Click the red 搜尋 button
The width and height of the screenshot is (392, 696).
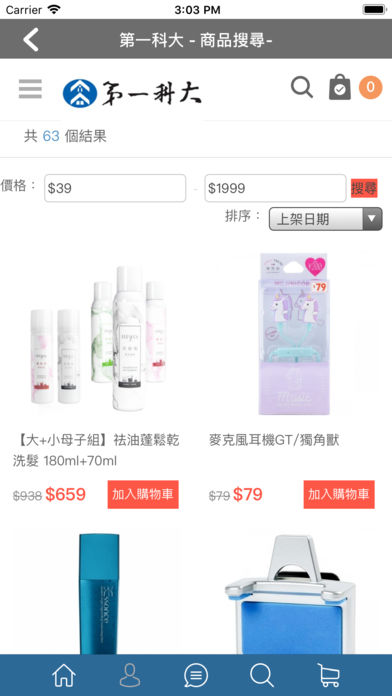click(x=364, y=188)
